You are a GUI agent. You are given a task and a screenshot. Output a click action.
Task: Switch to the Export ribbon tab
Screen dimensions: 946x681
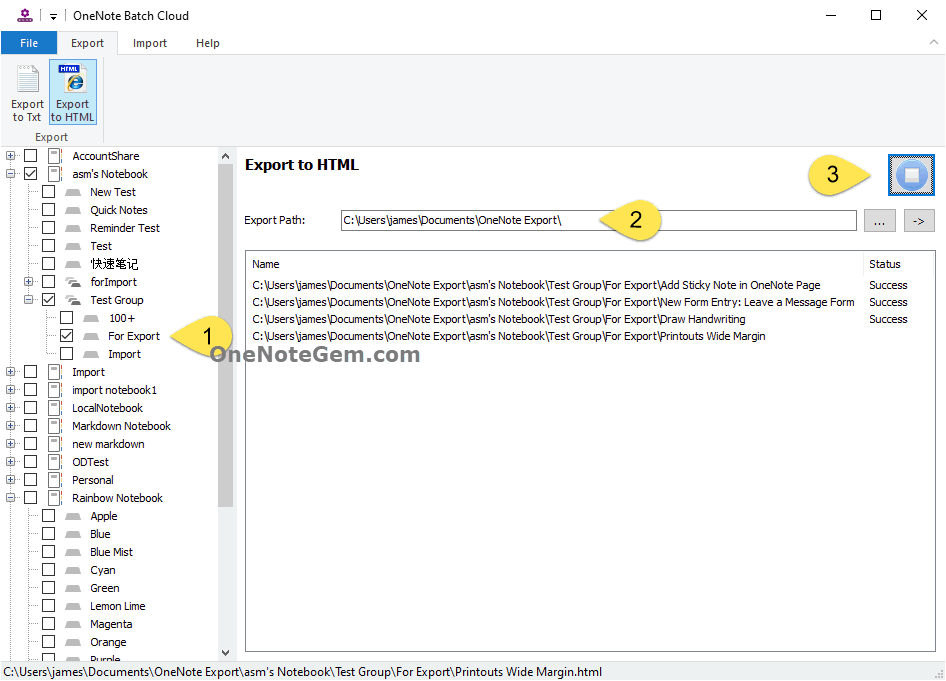[x=87, y=43]
